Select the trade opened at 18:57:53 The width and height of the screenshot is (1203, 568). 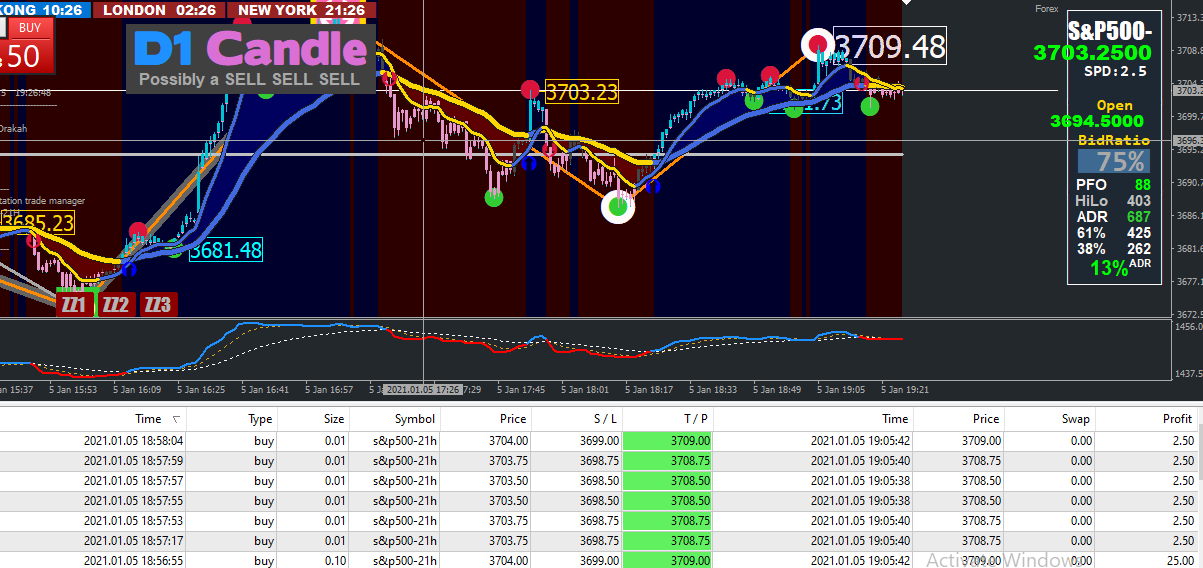point(598,521)
